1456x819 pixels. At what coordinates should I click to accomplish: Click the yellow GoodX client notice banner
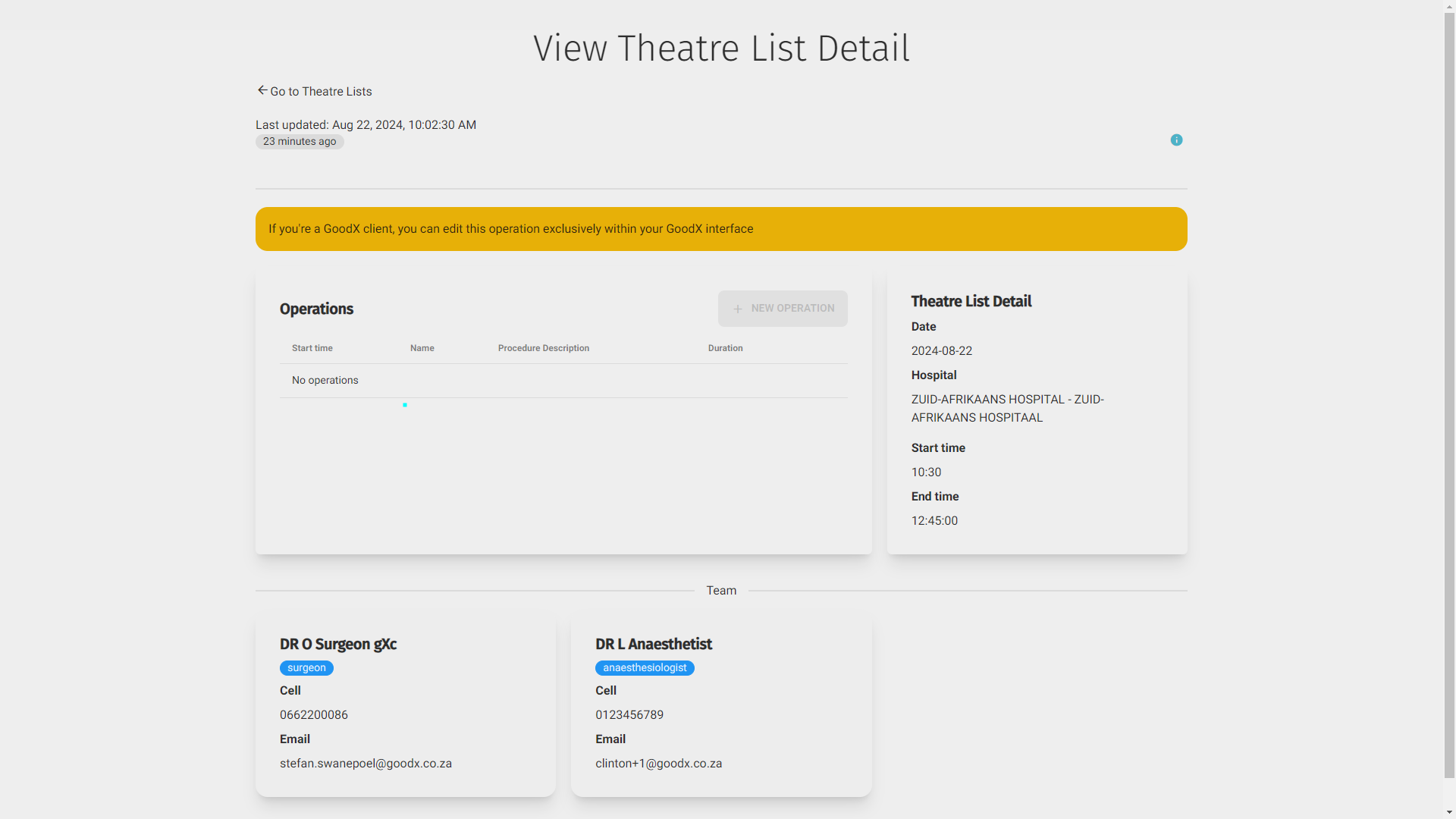tap(721, 229)
